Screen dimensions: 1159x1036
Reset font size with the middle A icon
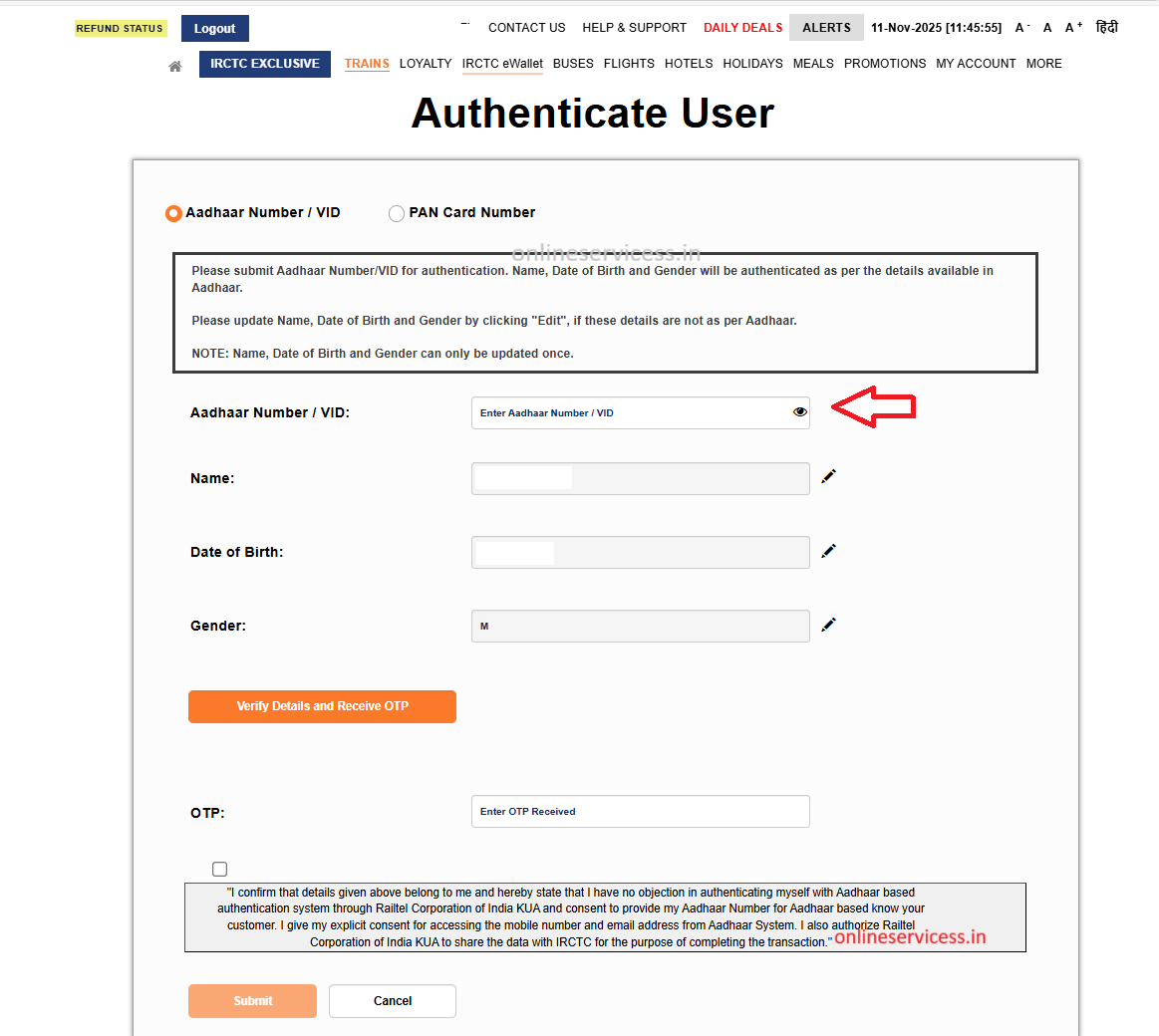(1046, 27)
